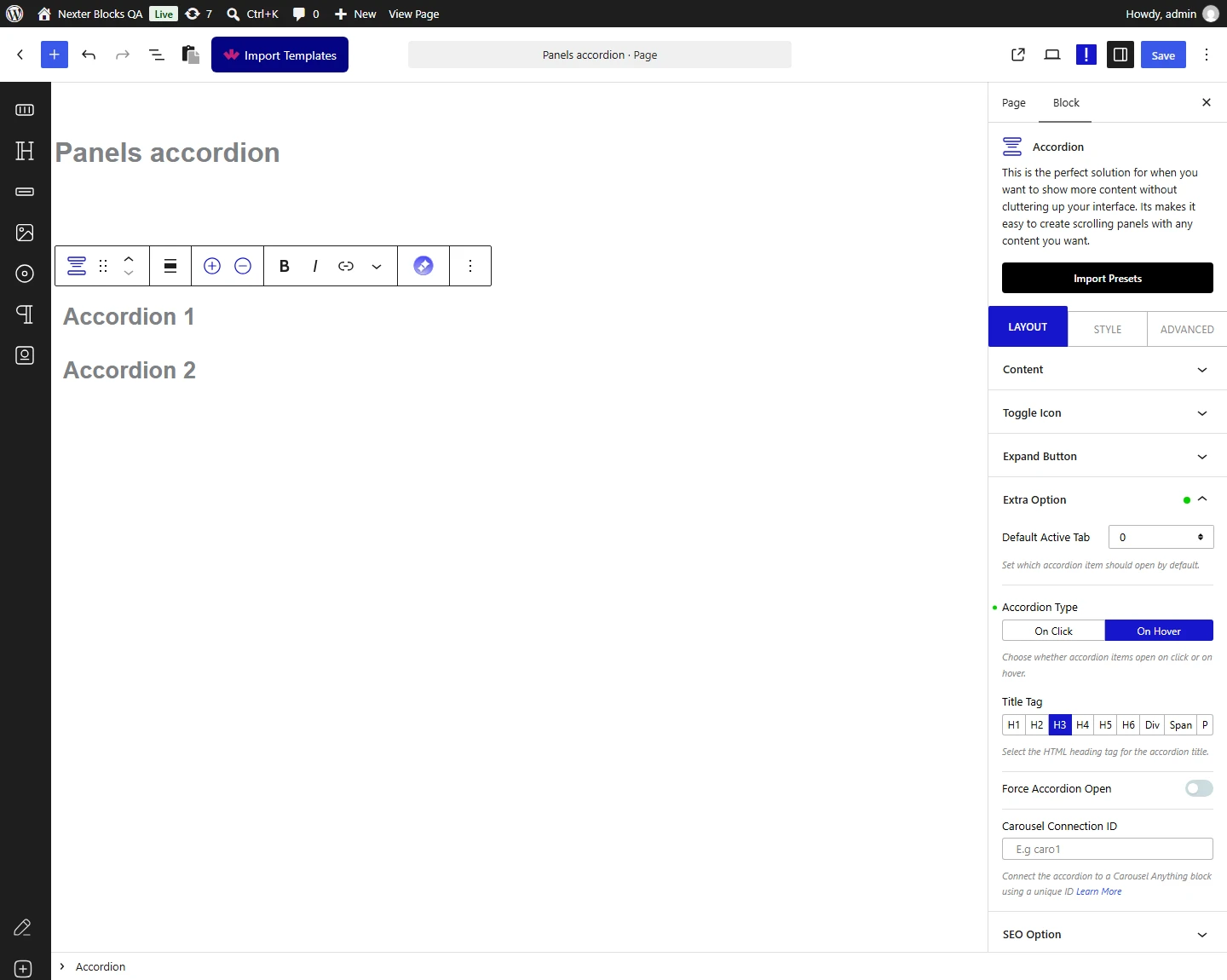The height and width of the screenshot is (980, 1227).
Task: Open Import Templates
Action: coord(279,55)
